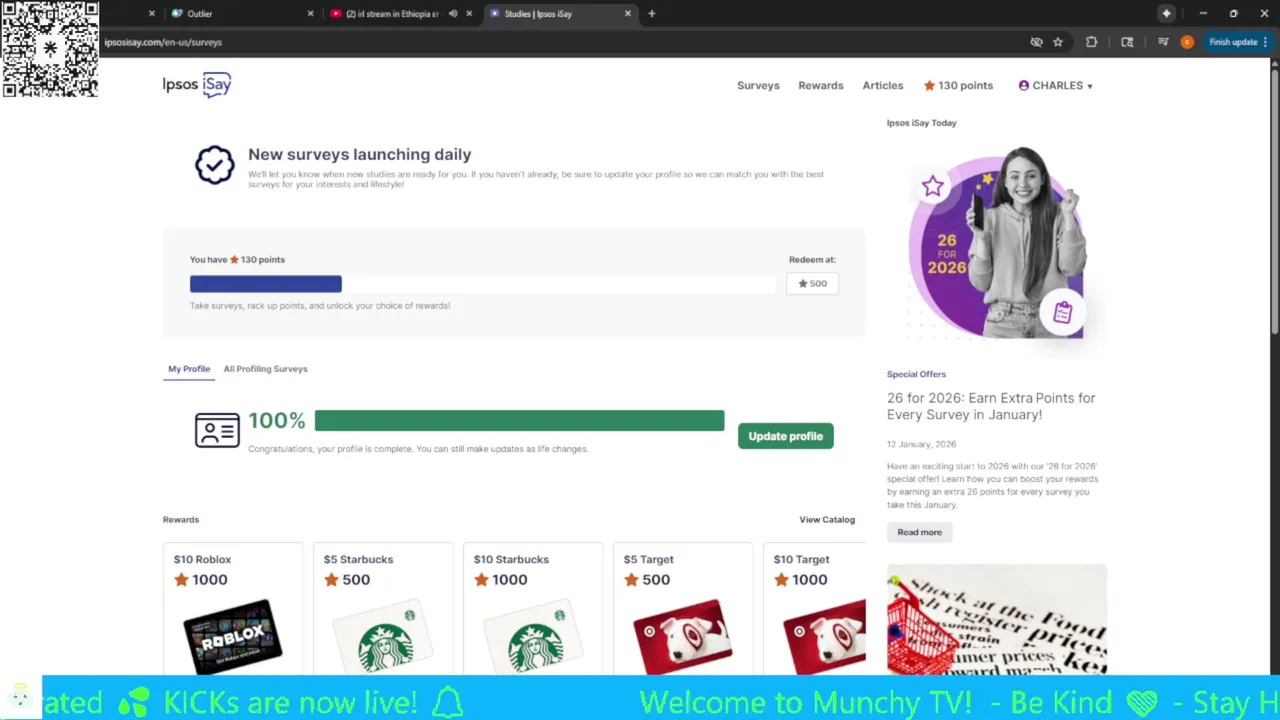This screenshot has width=1280, height=720.
Task: Expand the CHARLES account dropdown
Action: click(x=1056, y=86)
